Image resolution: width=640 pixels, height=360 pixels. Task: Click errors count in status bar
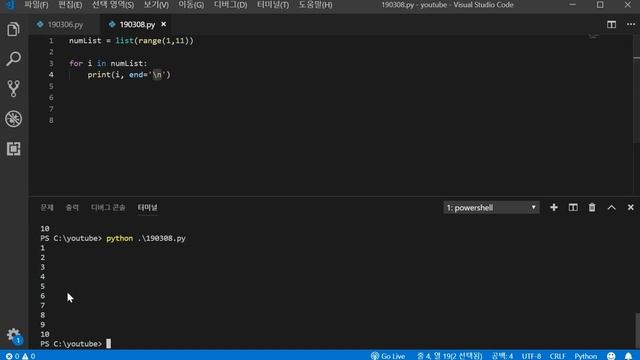(12, 356)
